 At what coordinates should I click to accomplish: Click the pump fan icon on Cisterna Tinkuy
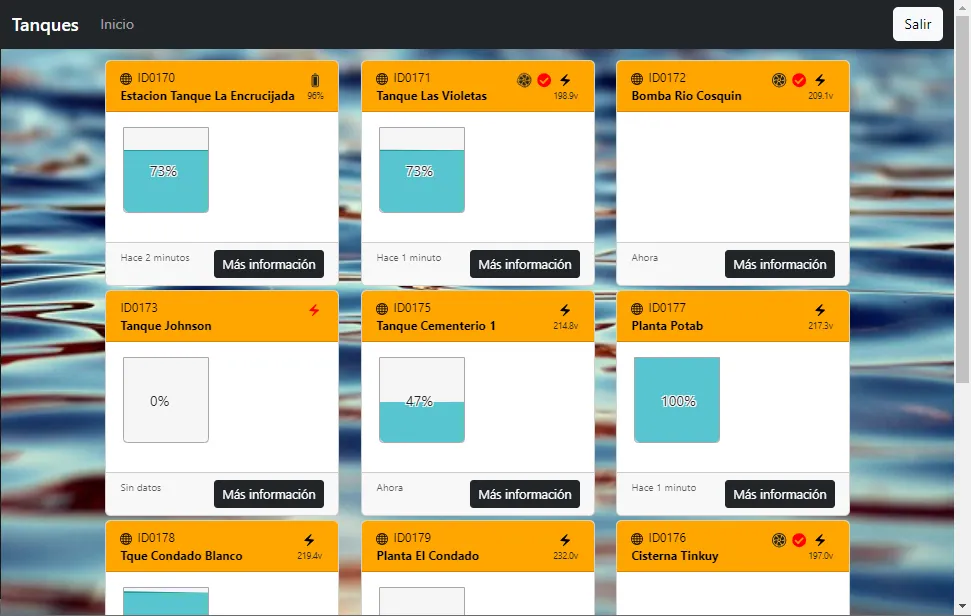point(779,540)
